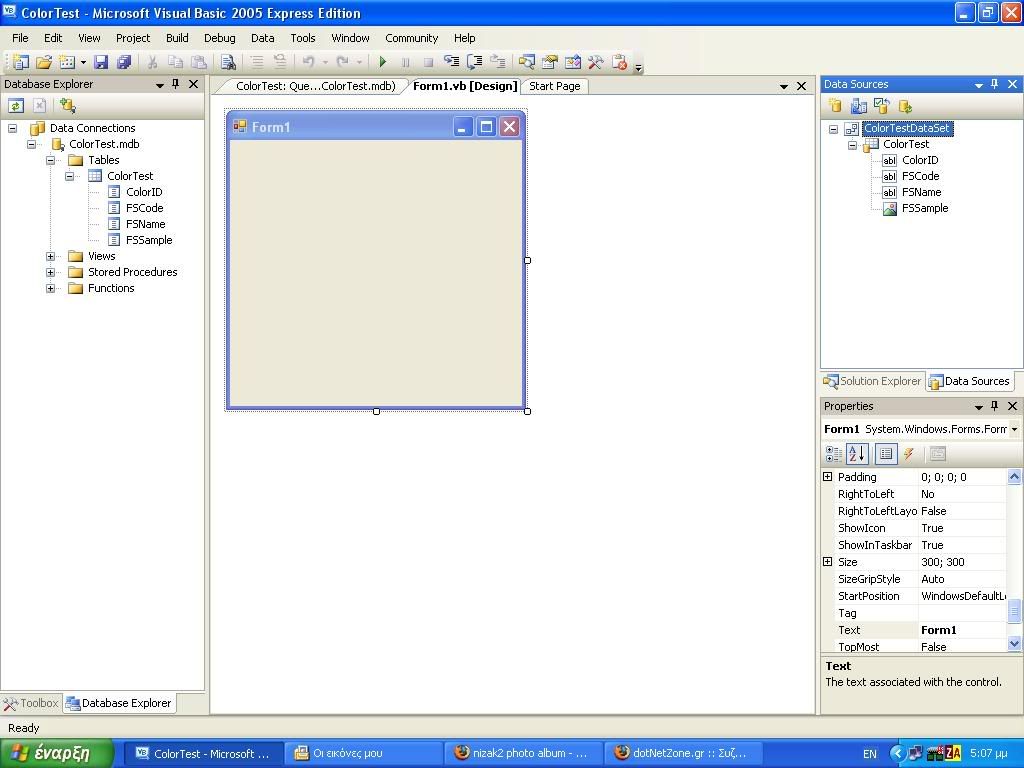
Task: Open toolbar options overflow arrow
Action: 639,66
